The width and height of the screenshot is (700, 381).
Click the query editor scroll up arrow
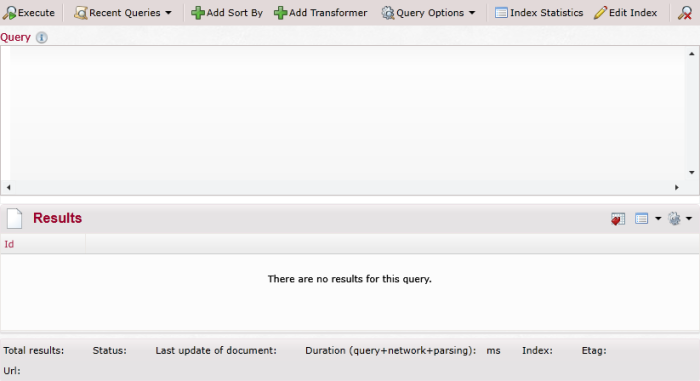click(x=692, y=54)
